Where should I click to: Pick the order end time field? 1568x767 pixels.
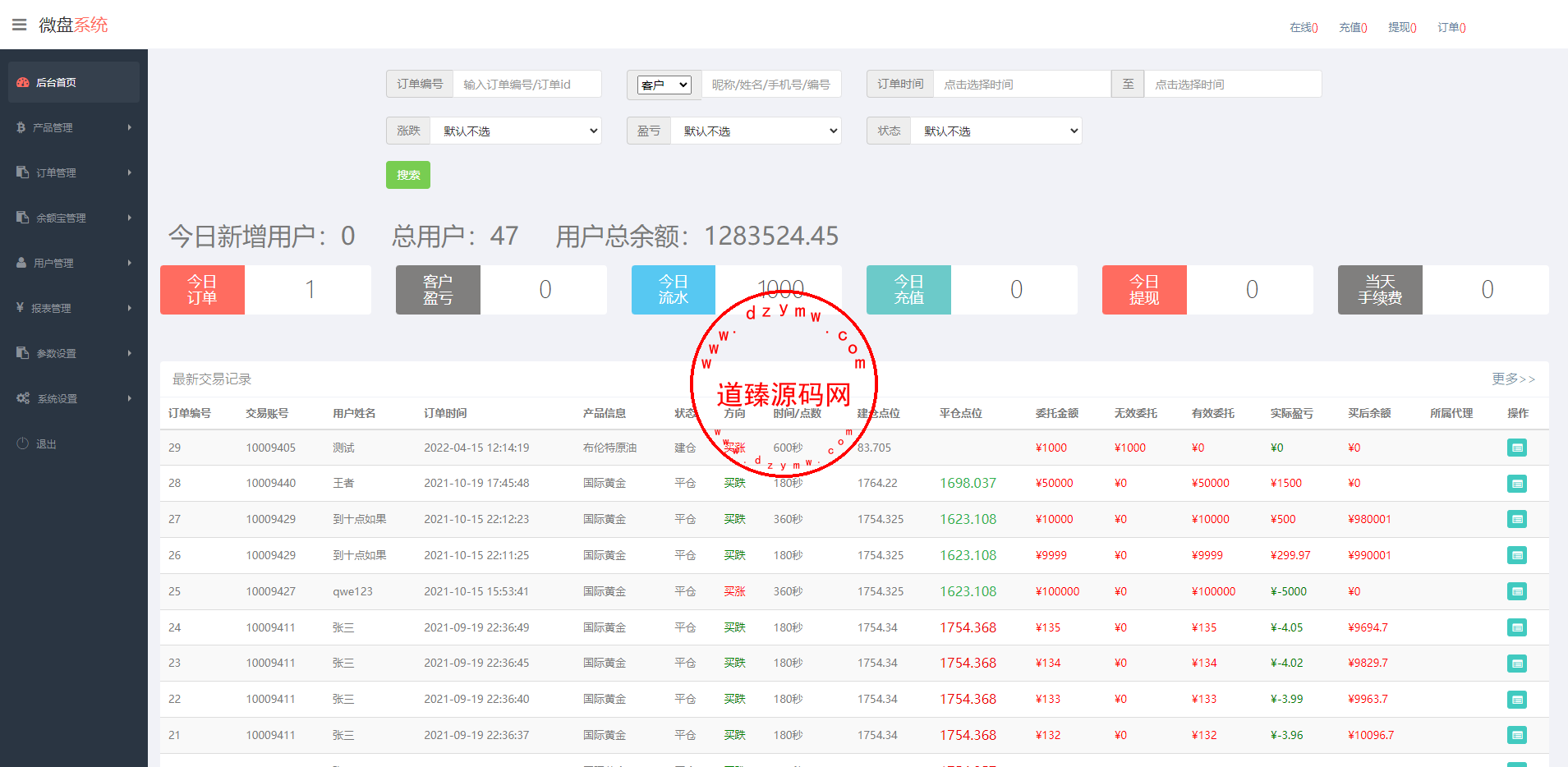(x=1233, y=84)
